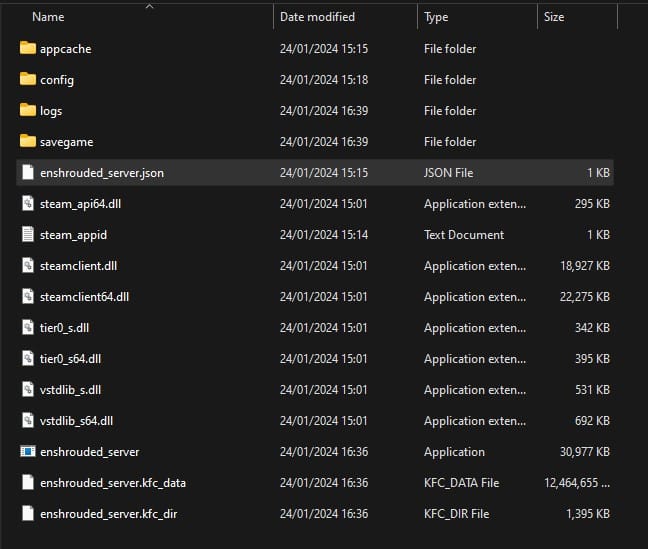Screen dimensions: 648x549
Task: Click the 18,927 KB size value
Action: (x=585, y=266)
